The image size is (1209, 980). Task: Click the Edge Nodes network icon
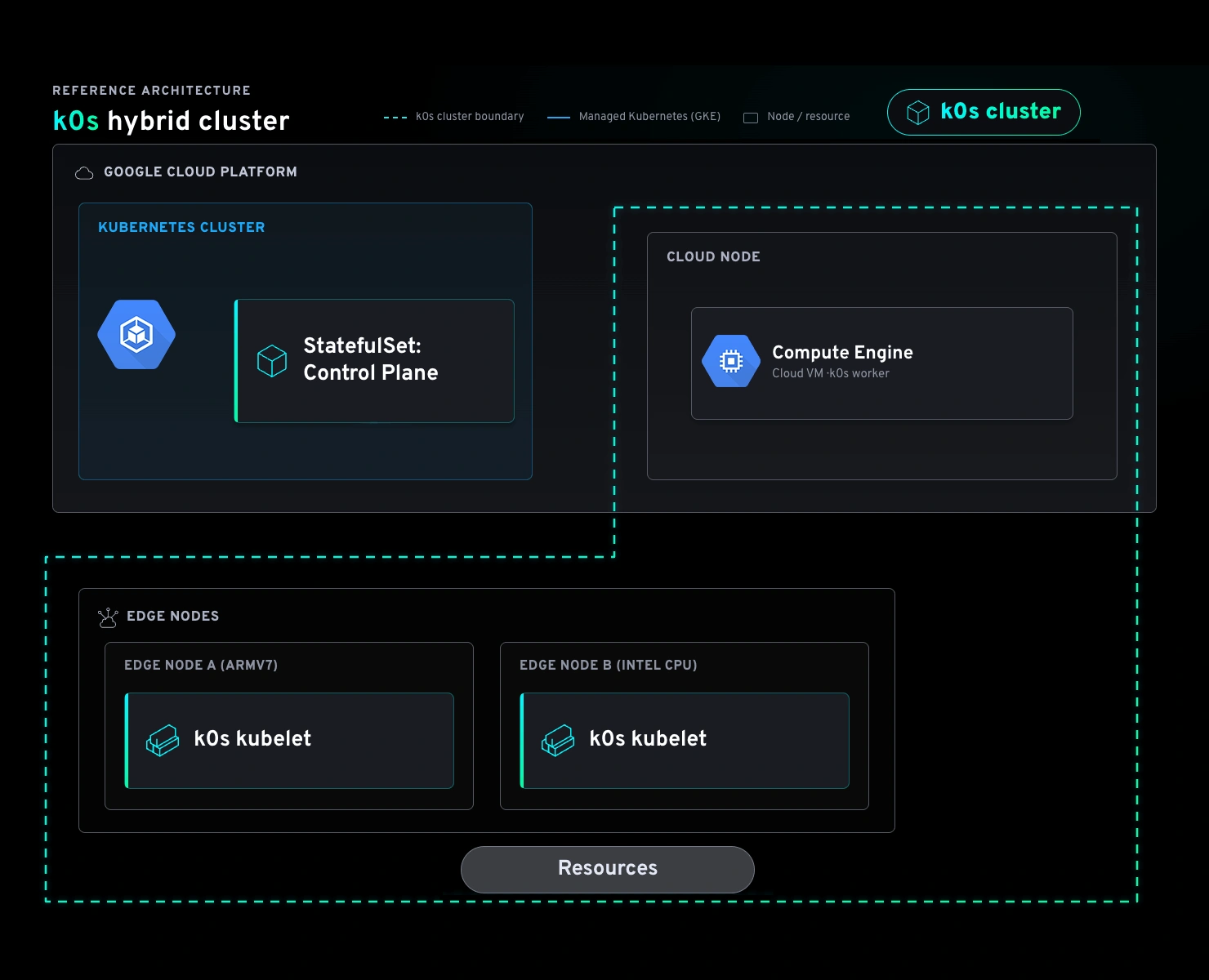point(108,617)
